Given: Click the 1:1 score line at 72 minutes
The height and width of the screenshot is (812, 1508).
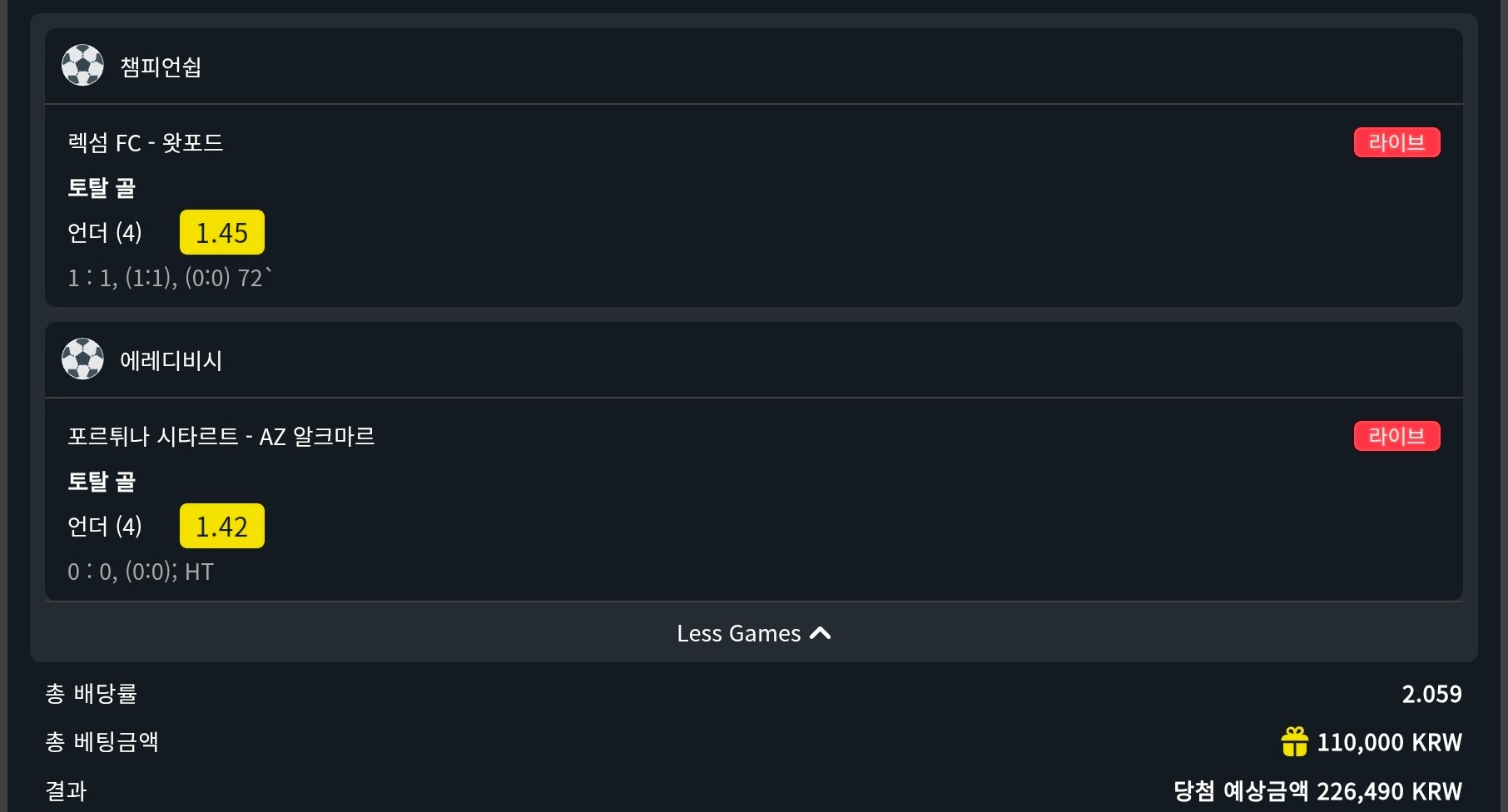Looking at the screenshot, I should click(x=170, y=278).
